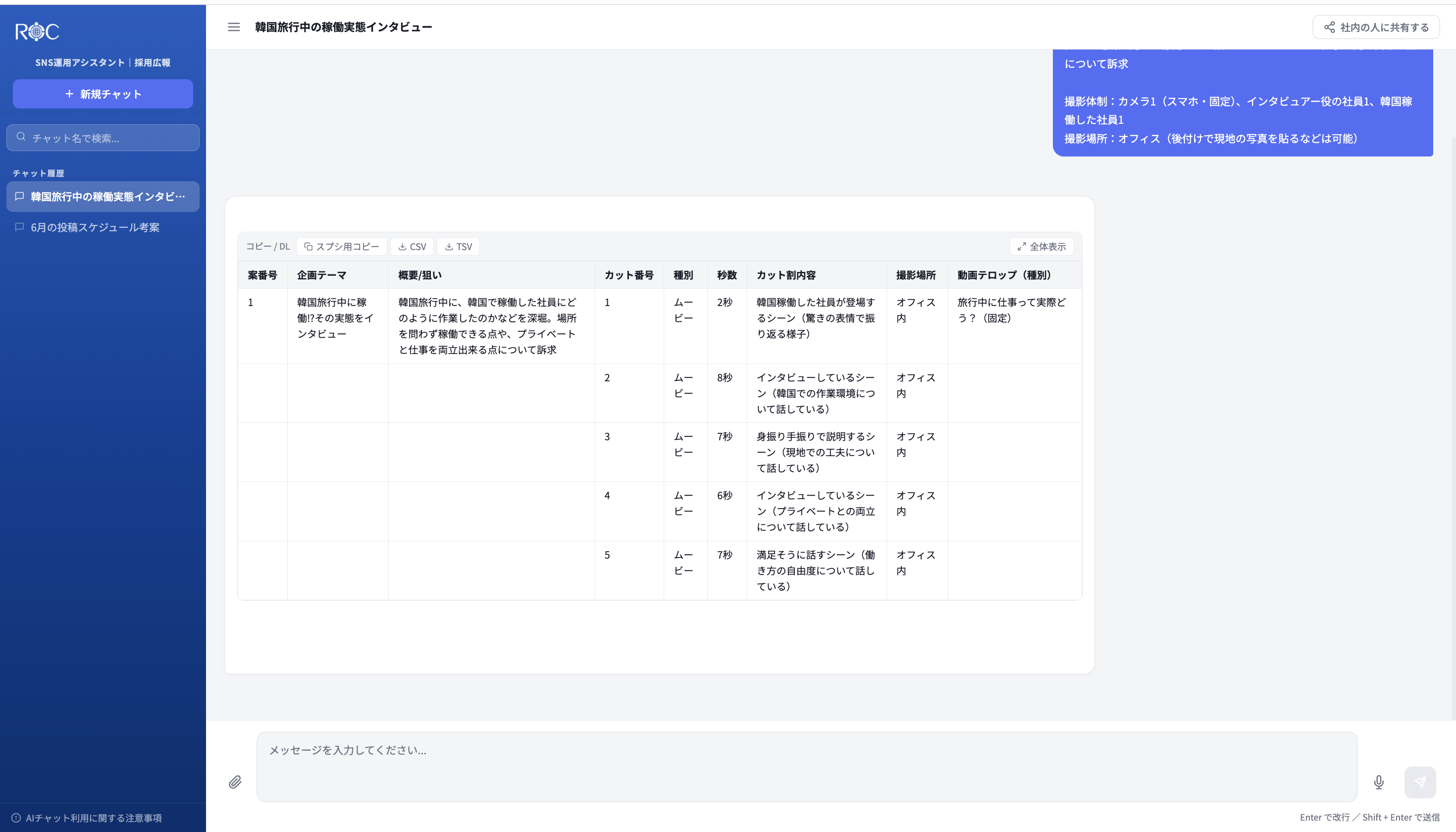Focus the チャット名で検索 search field
The height and width of the screenshot is (832, 1456).
pos(103,138)
